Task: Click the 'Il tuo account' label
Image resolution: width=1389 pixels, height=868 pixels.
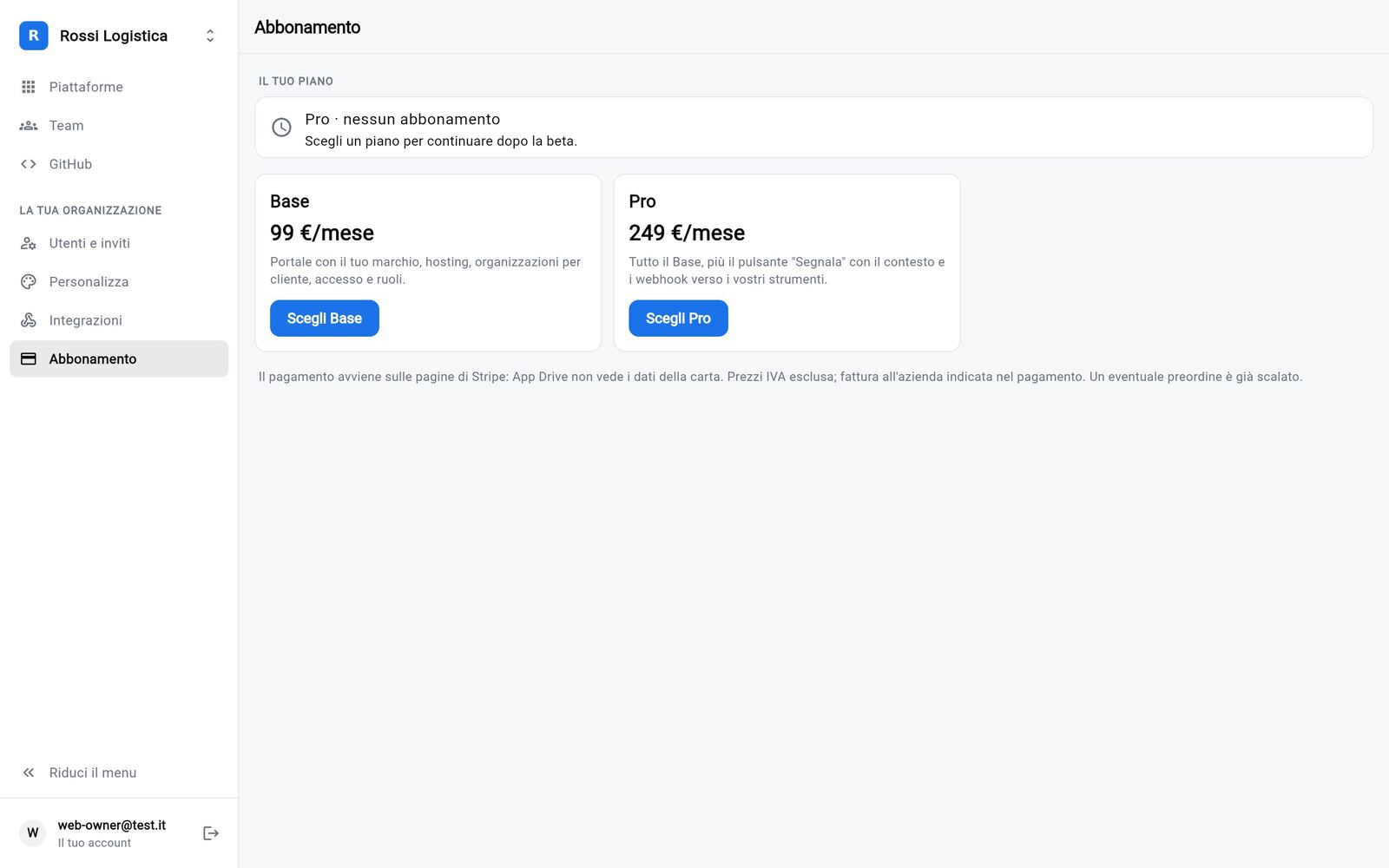Action: point(95,843)
